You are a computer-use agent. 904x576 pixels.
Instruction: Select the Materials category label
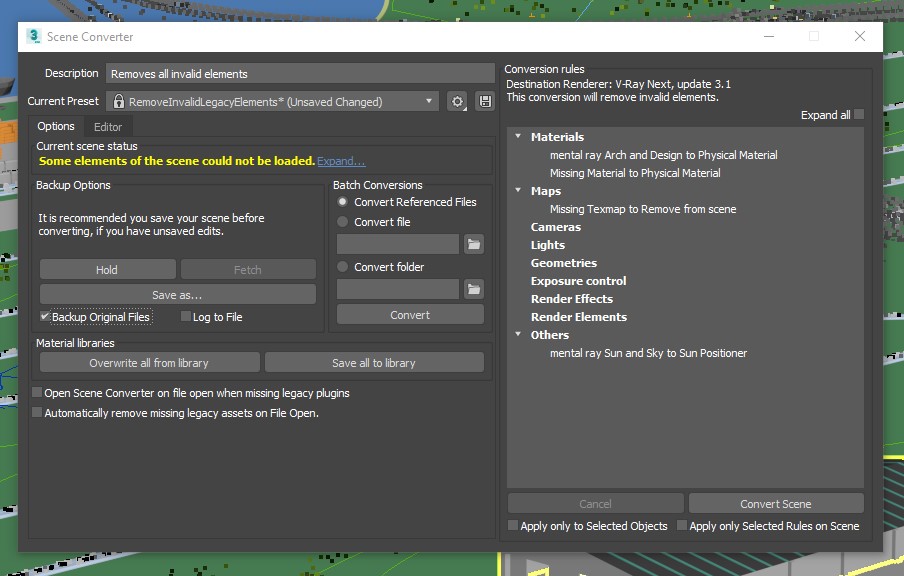(x=558, y=137)
